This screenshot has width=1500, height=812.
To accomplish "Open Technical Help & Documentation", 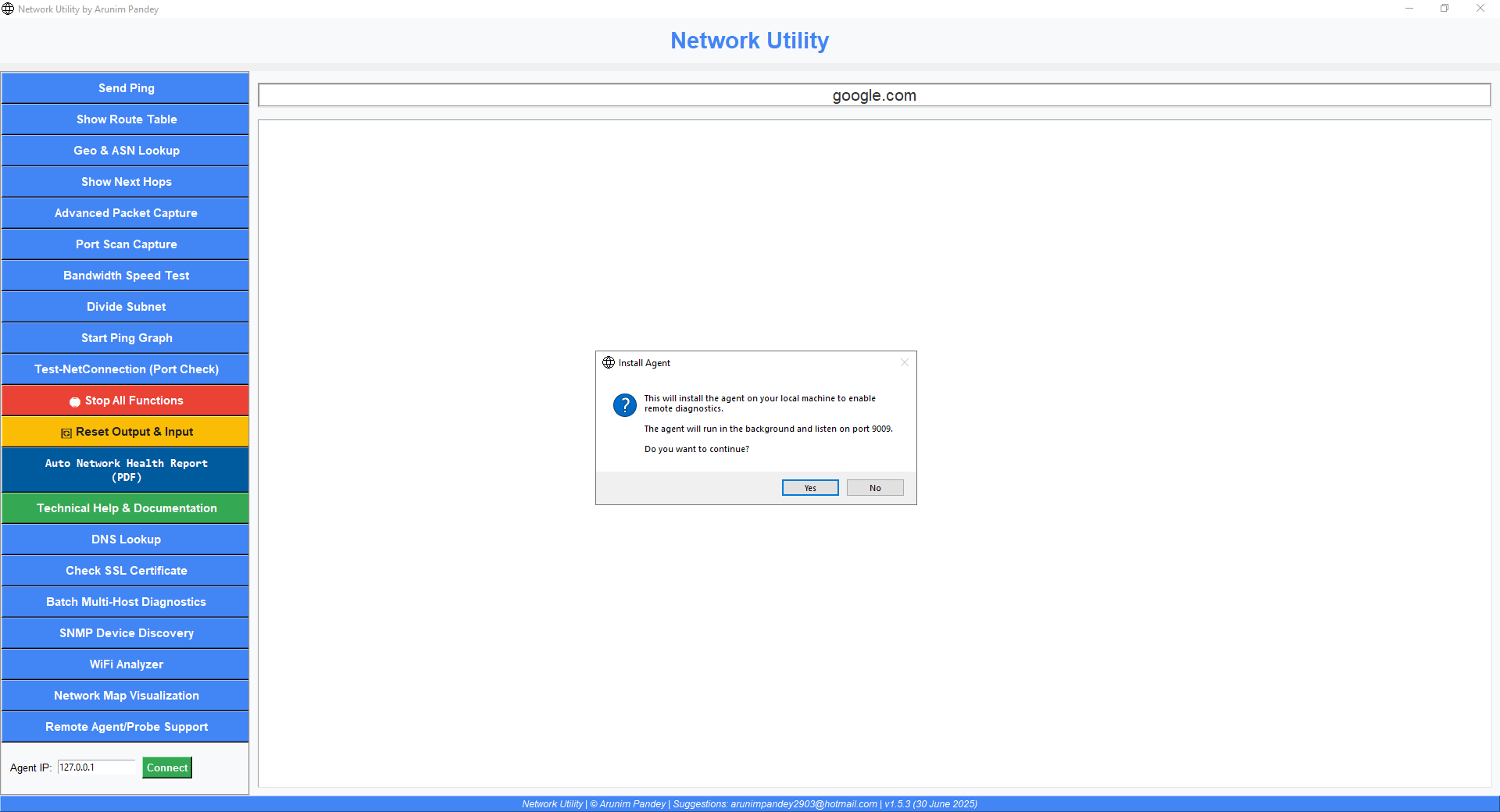I will pyautogui.click(x=125, y=507).
